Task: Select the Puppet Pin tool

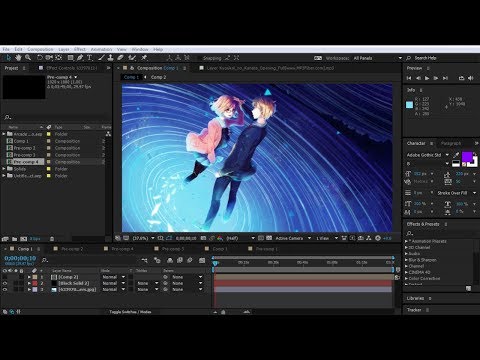Action: coord(144,58)
